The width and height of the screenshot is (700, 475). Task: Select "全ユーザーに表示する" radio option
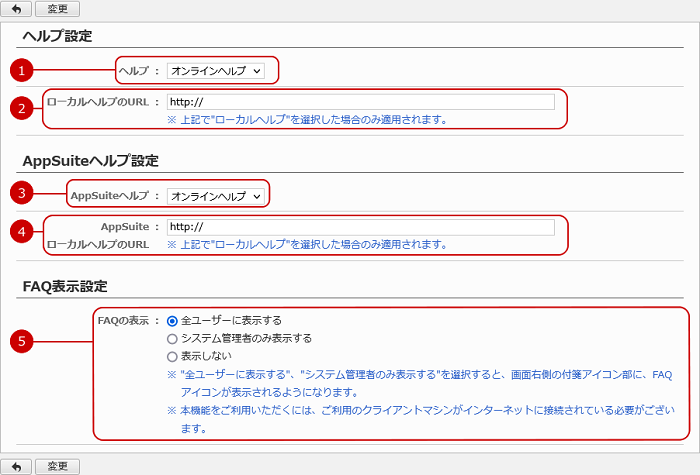(x=173, y=321)
